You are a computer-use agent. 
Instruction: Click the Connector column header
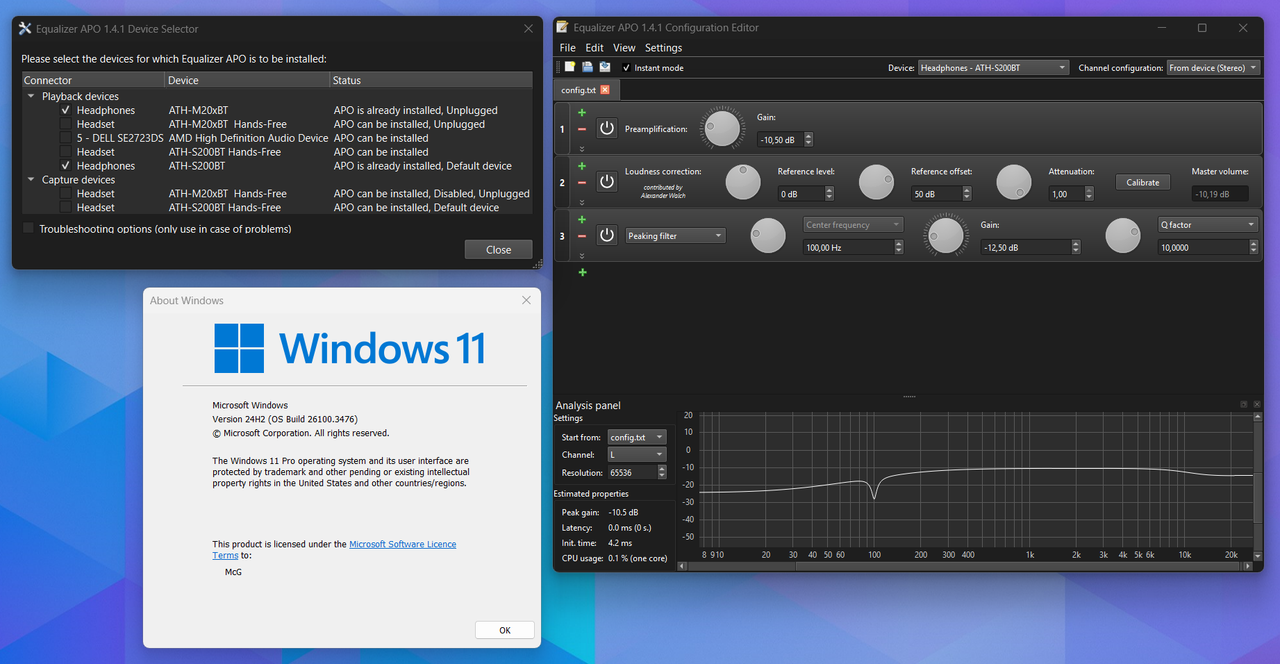93,80
